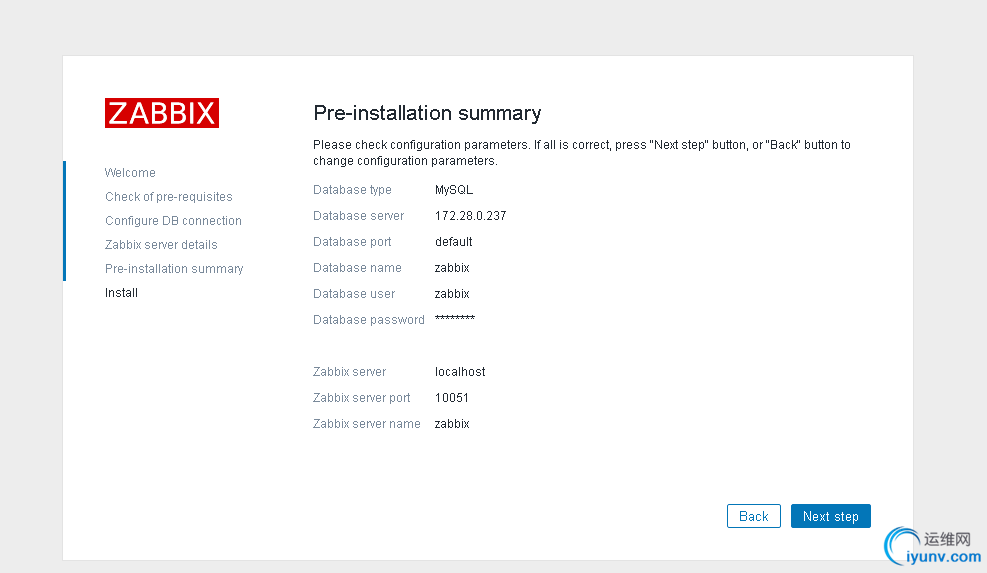Viewport: 987px width, 573px height.
Task: Select Pre-installation summary sidebar step
Action: 174,268
